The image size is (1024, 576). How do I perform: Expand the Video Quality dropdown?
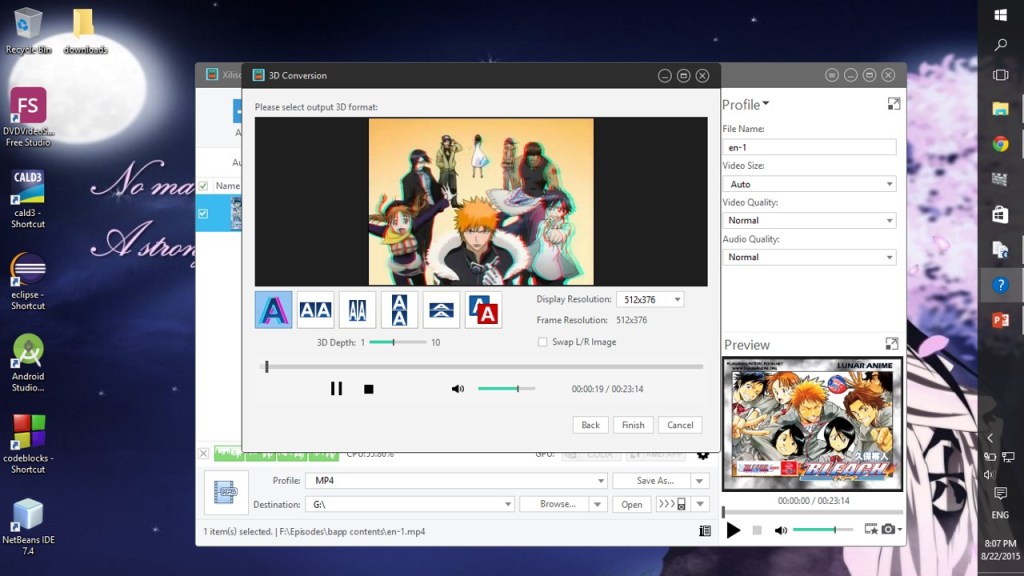[x=809, y=220]
